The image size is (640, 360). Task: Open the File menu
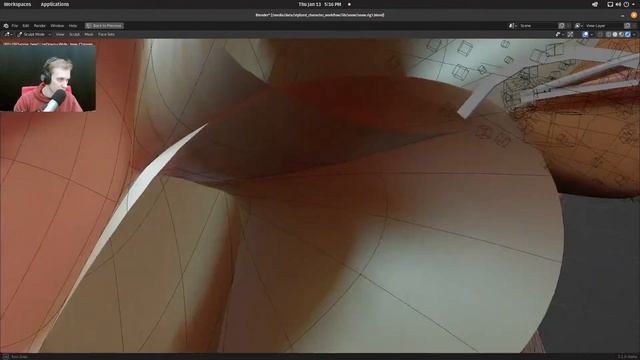click(x=15, y=26)
